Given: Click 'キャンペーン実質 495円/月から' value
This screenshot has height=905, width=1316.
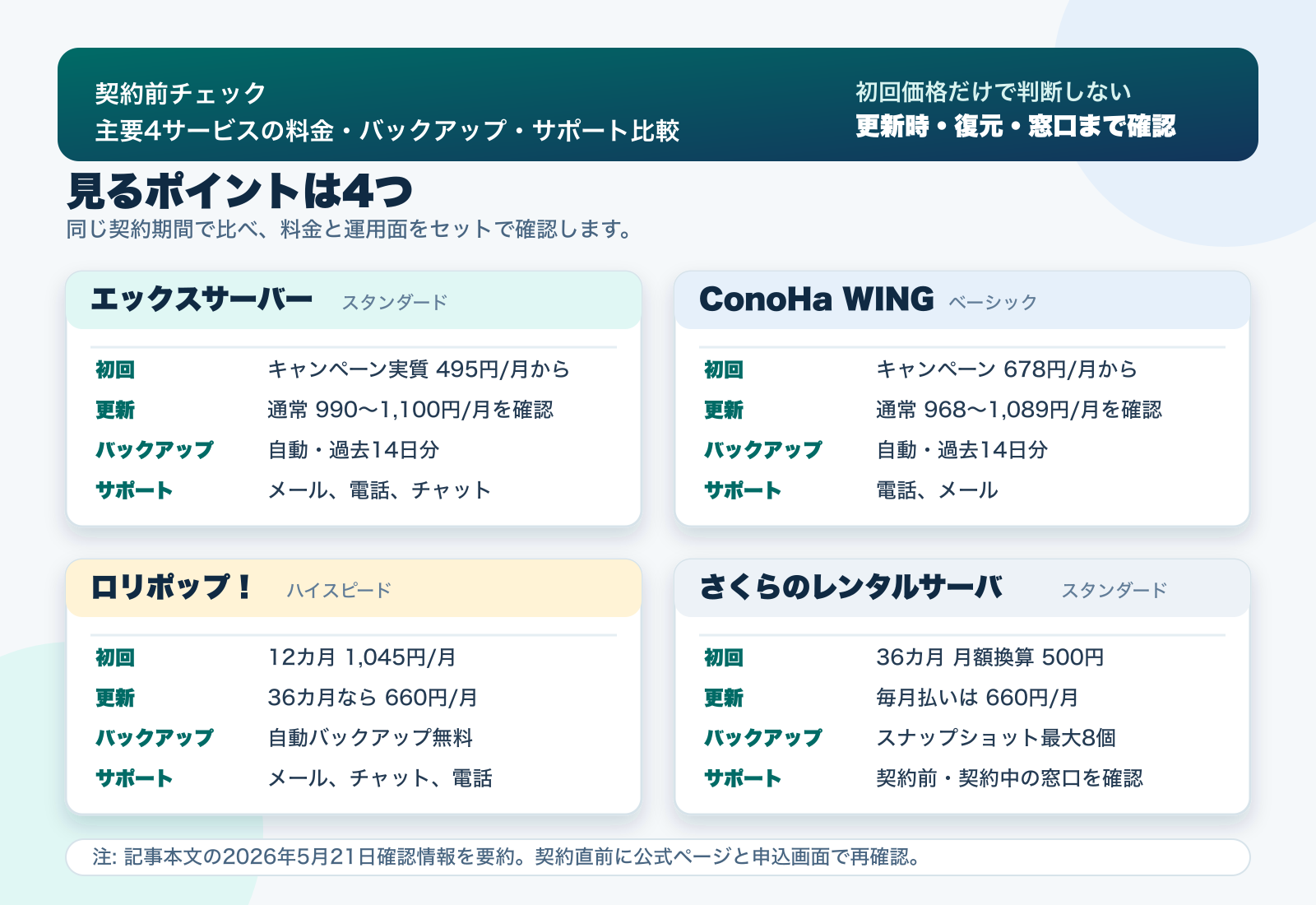Looking at the screenshot, I should pos(418,369).
